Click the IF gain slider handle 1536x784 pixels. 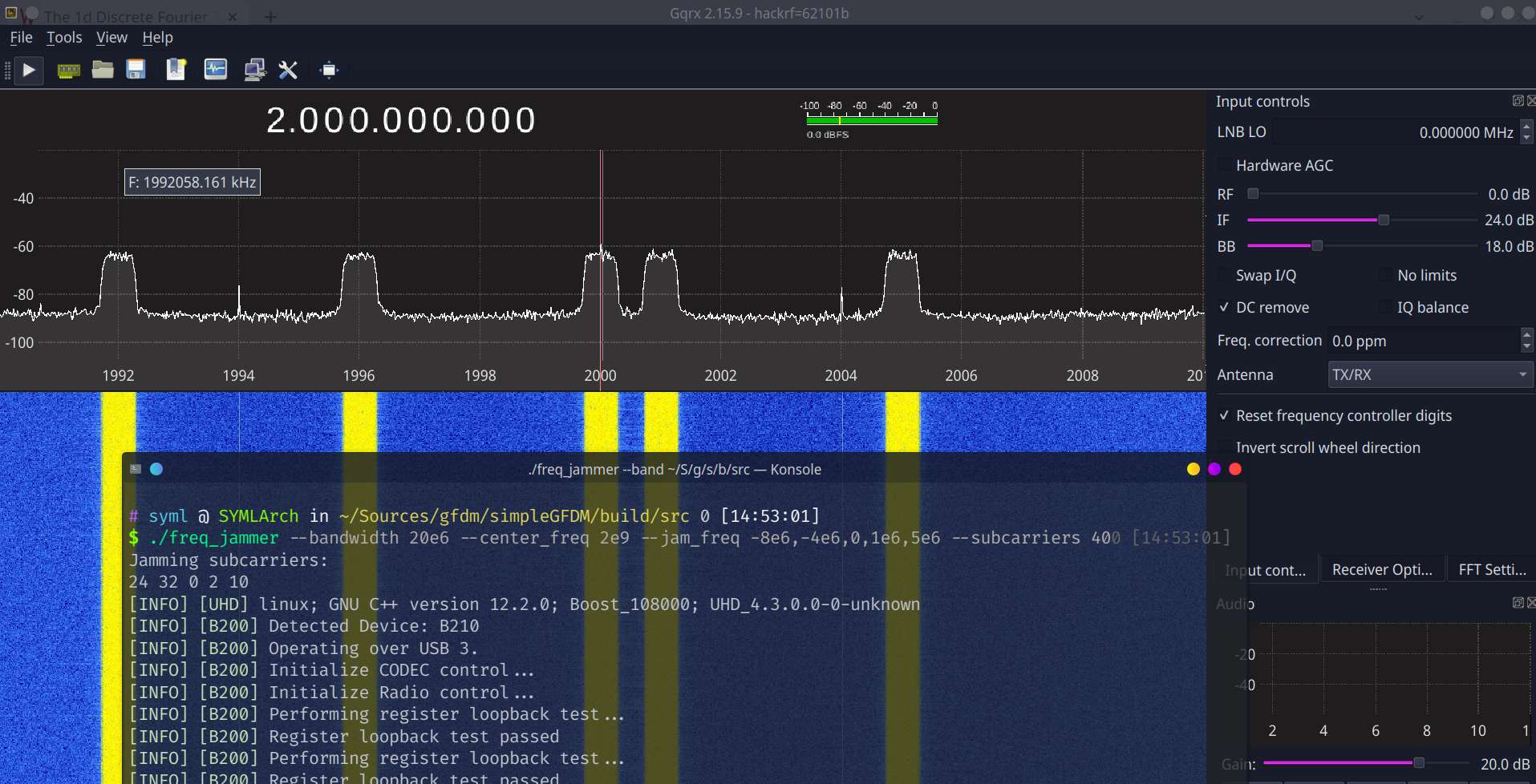point(1384,220)
